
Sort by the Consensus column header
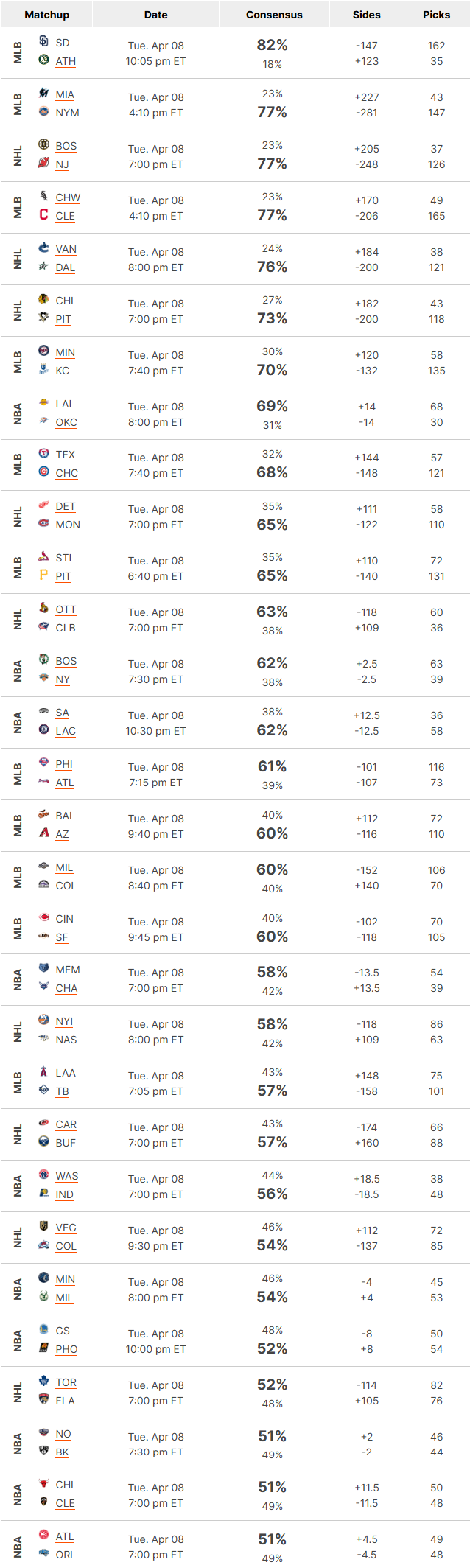[274, 15]
